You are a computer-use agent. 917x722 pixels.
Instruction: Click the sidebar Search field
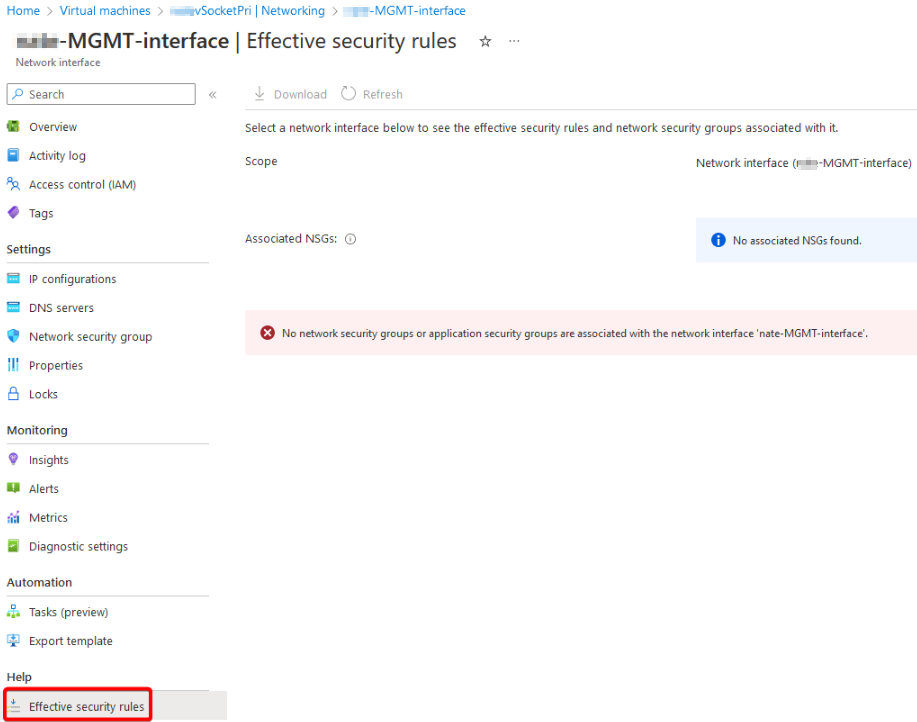point(101,94)
